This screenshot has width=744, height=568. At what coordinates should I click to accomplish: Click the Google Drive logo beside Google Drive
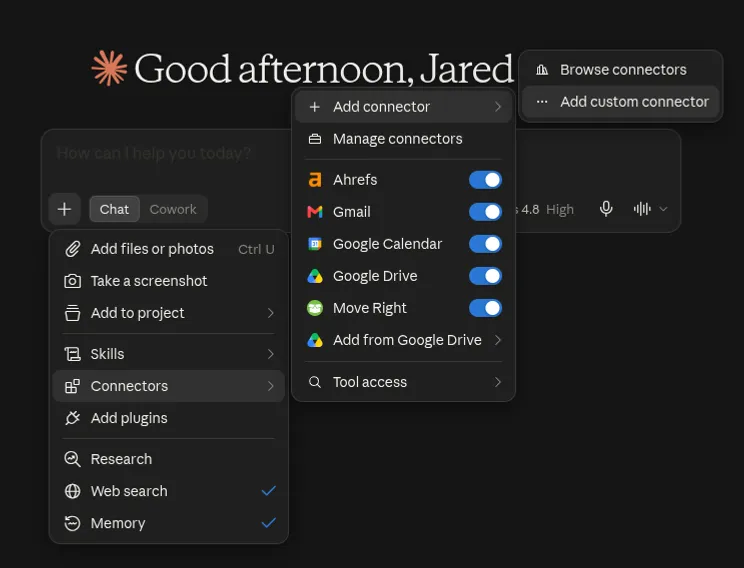coord(315,276)
